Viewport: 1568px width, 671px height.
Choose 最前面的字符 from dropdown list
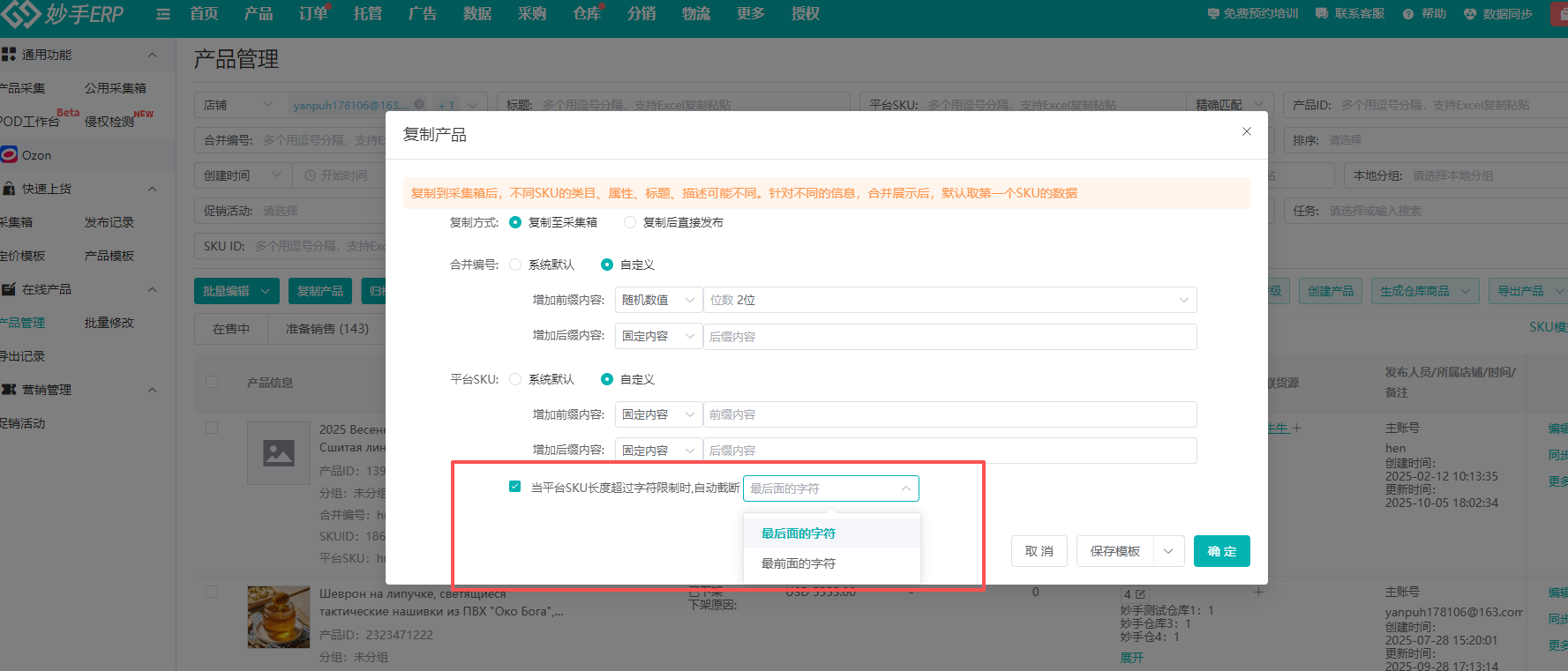pyautogui.click(x=799, y=563)
